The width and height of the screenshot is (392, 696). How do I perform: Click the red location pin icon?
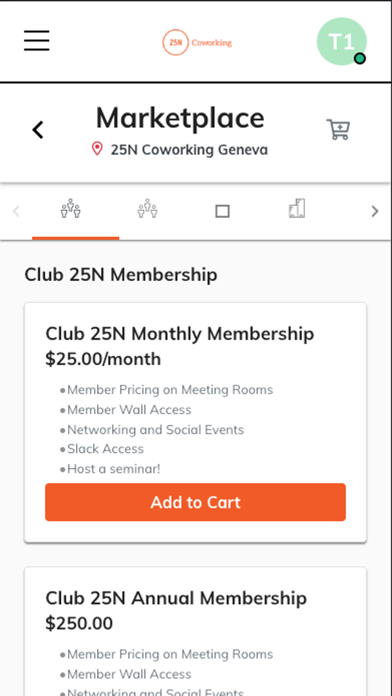[x=97, y=149]
